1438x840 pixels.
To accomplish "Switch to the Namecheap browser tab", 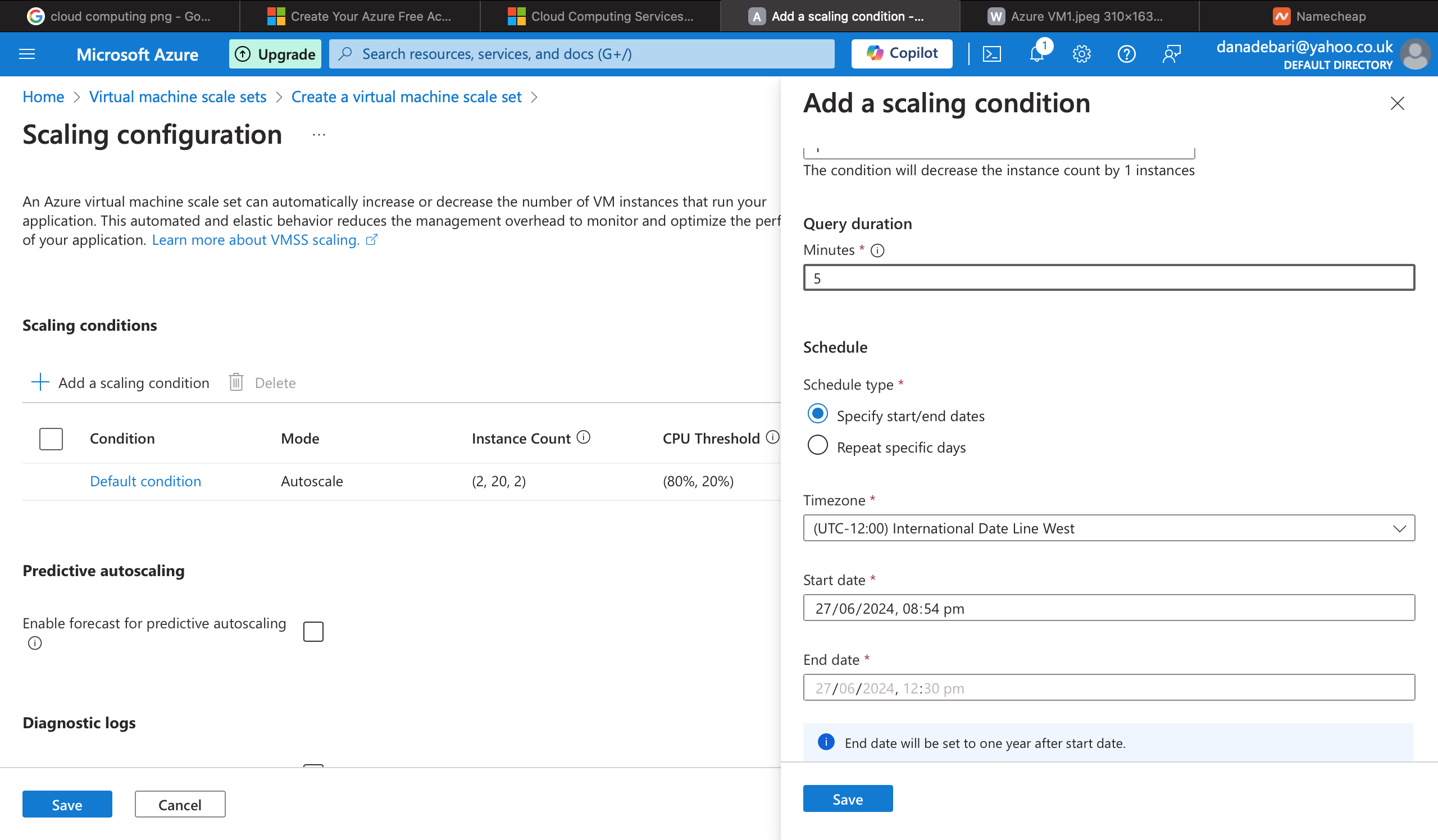I will coord(1318,16).
